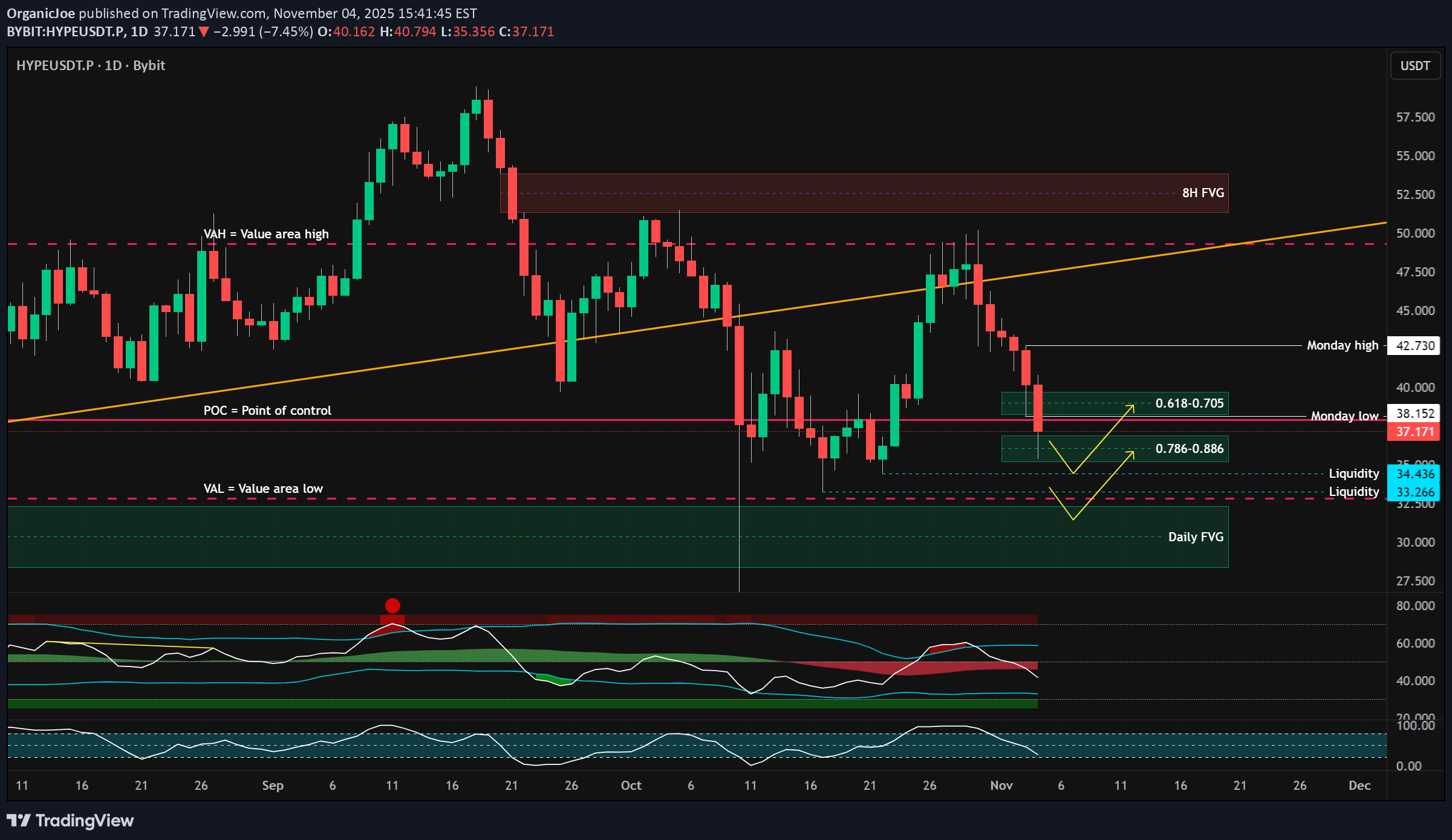Screen dimensions: 1452x840
Task: Click the VAH = Value area high label
Action: [266, 234]
